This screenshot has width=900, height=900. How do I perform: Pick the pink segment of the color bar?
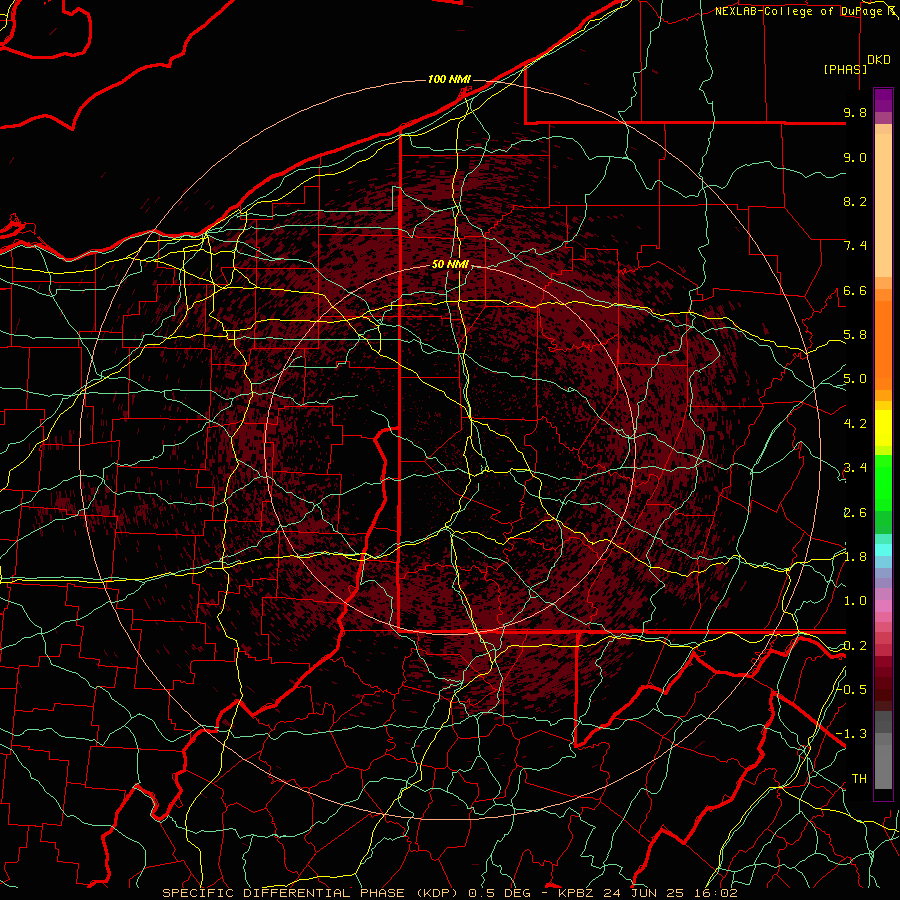pos(883,606)
